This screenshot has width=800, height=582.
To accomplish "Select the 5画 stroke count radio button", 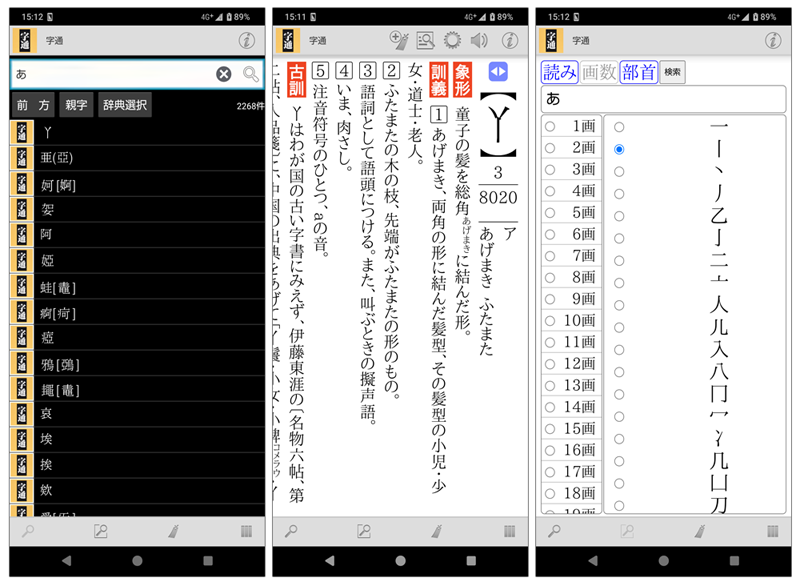I will (550, 213).
